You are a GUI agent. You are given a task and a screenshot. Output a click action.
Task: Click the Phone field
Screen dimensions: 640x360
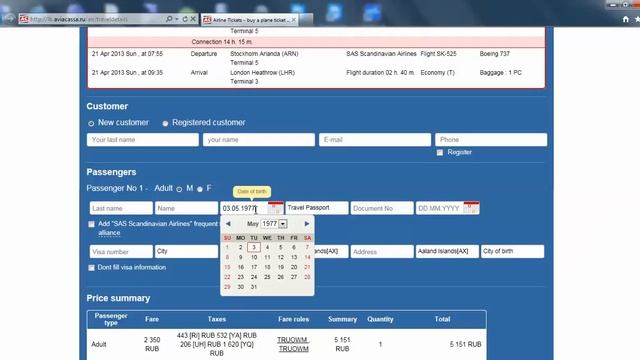point(491,140)
